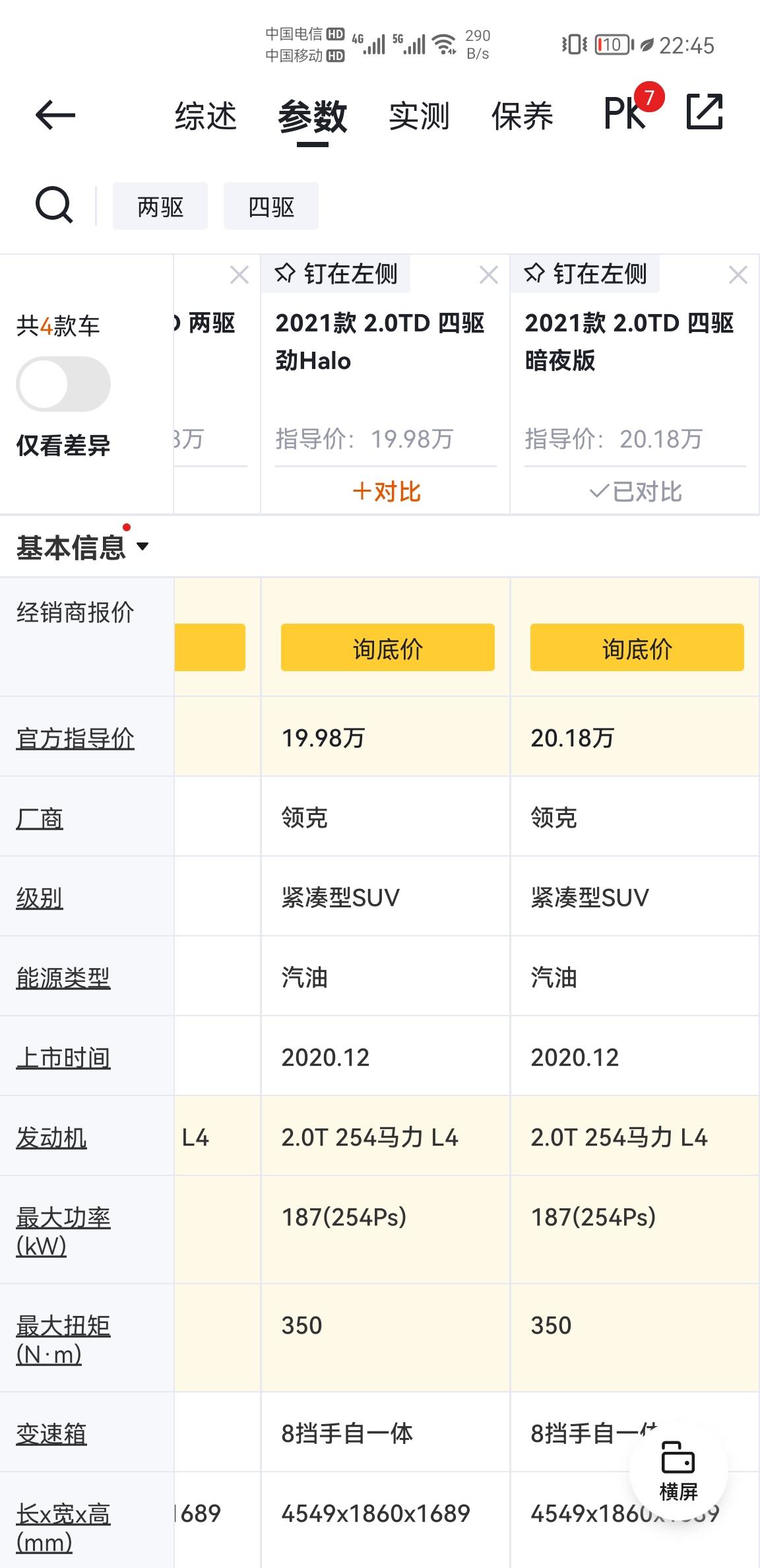Image resolution: width=760 pixels, height=1568 pixels.
Task: Pin 暗夜版 column to the left
Action: (x=586, y=273)
